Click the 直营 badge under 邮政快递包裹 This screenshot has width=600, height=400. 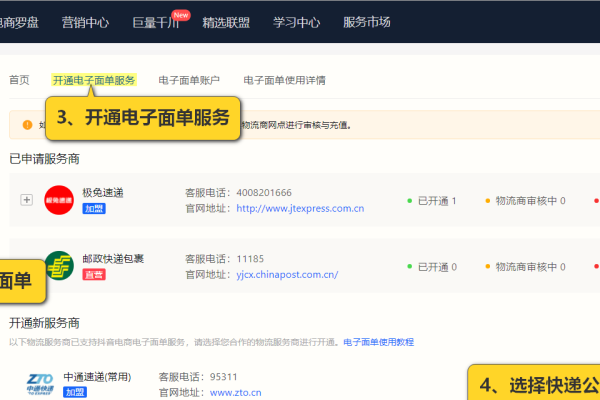94,275
